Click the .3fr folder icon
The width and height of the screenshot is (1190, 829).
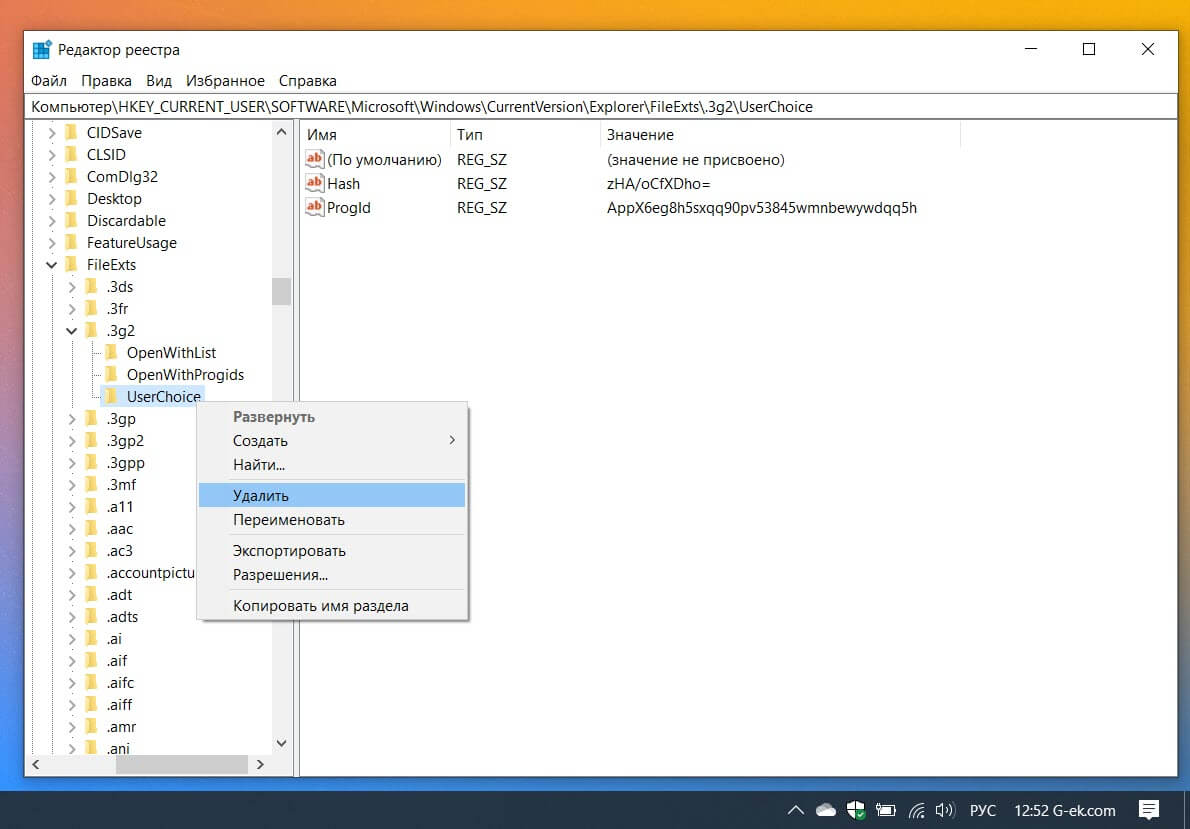(x=92, y=308)
